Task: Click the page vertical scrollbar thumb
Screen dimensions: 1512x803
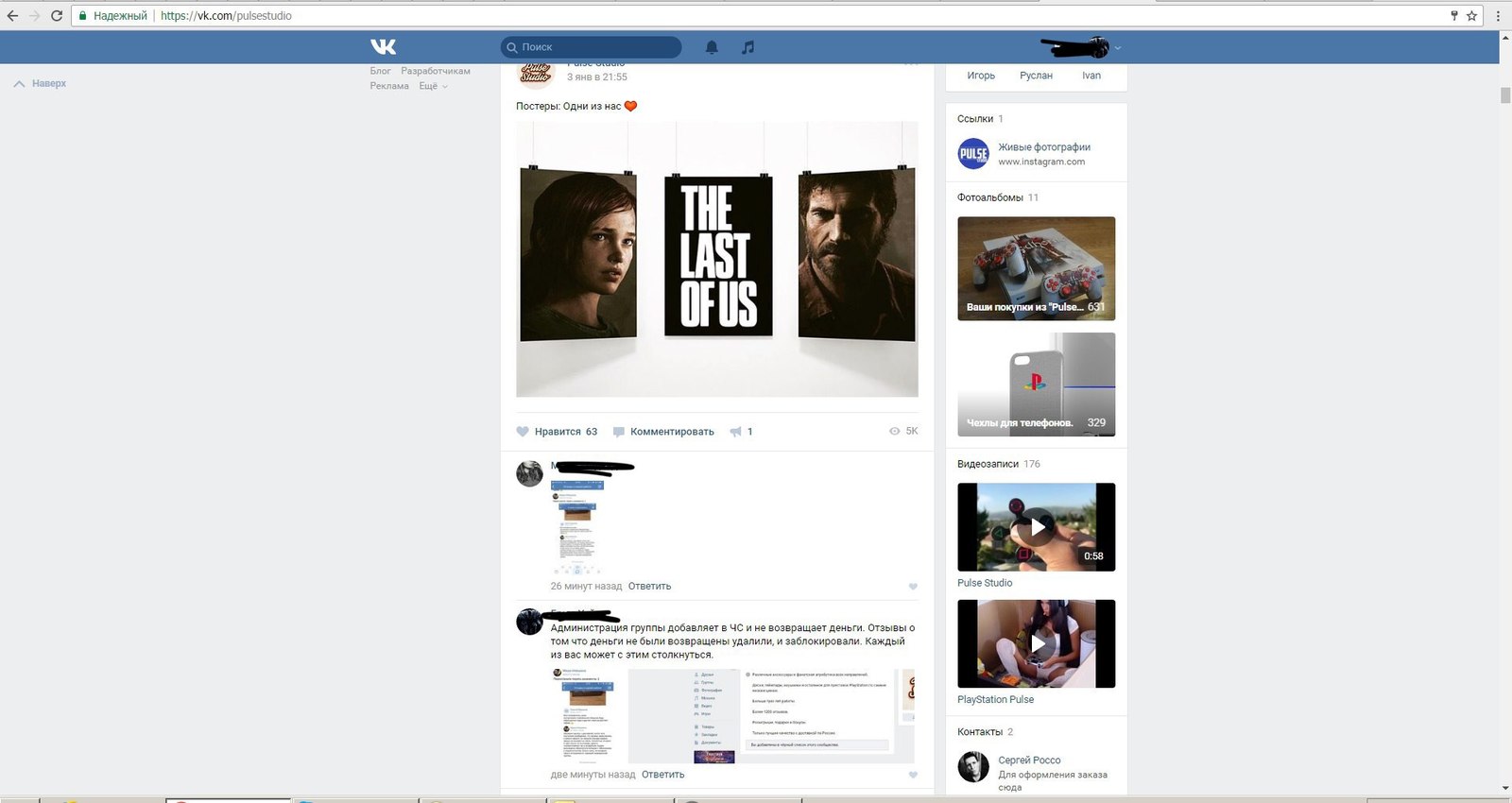Action: click(1505, 95)
